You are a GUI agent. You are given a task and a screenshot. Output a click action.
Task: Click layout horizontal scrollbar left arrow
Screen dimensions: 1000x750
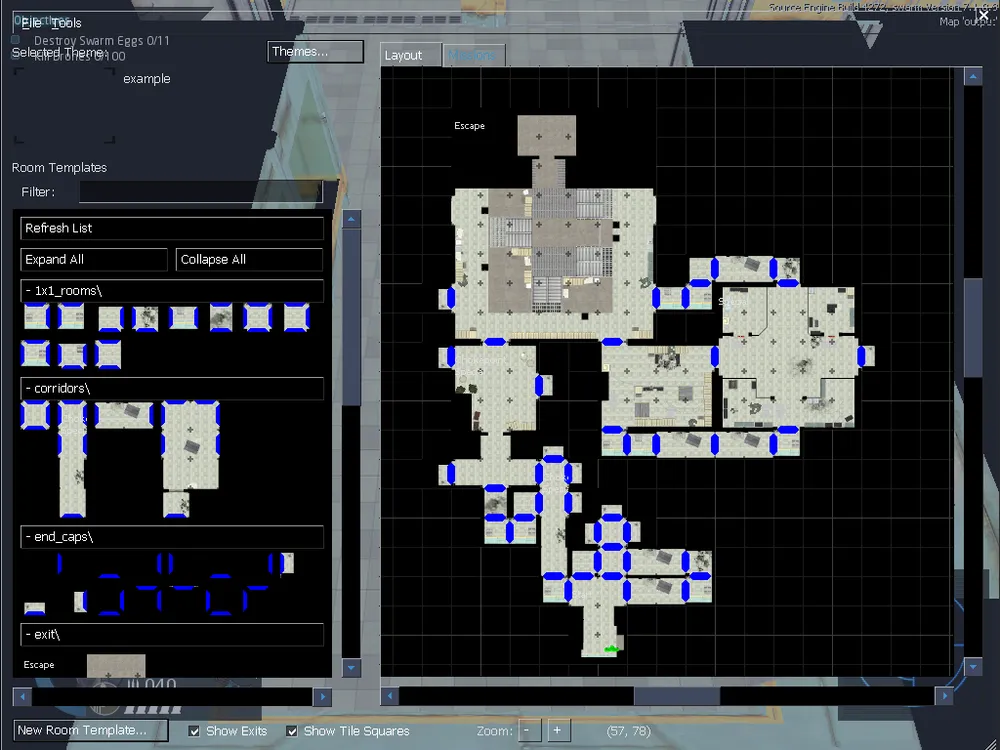click(x=390, y=696)
